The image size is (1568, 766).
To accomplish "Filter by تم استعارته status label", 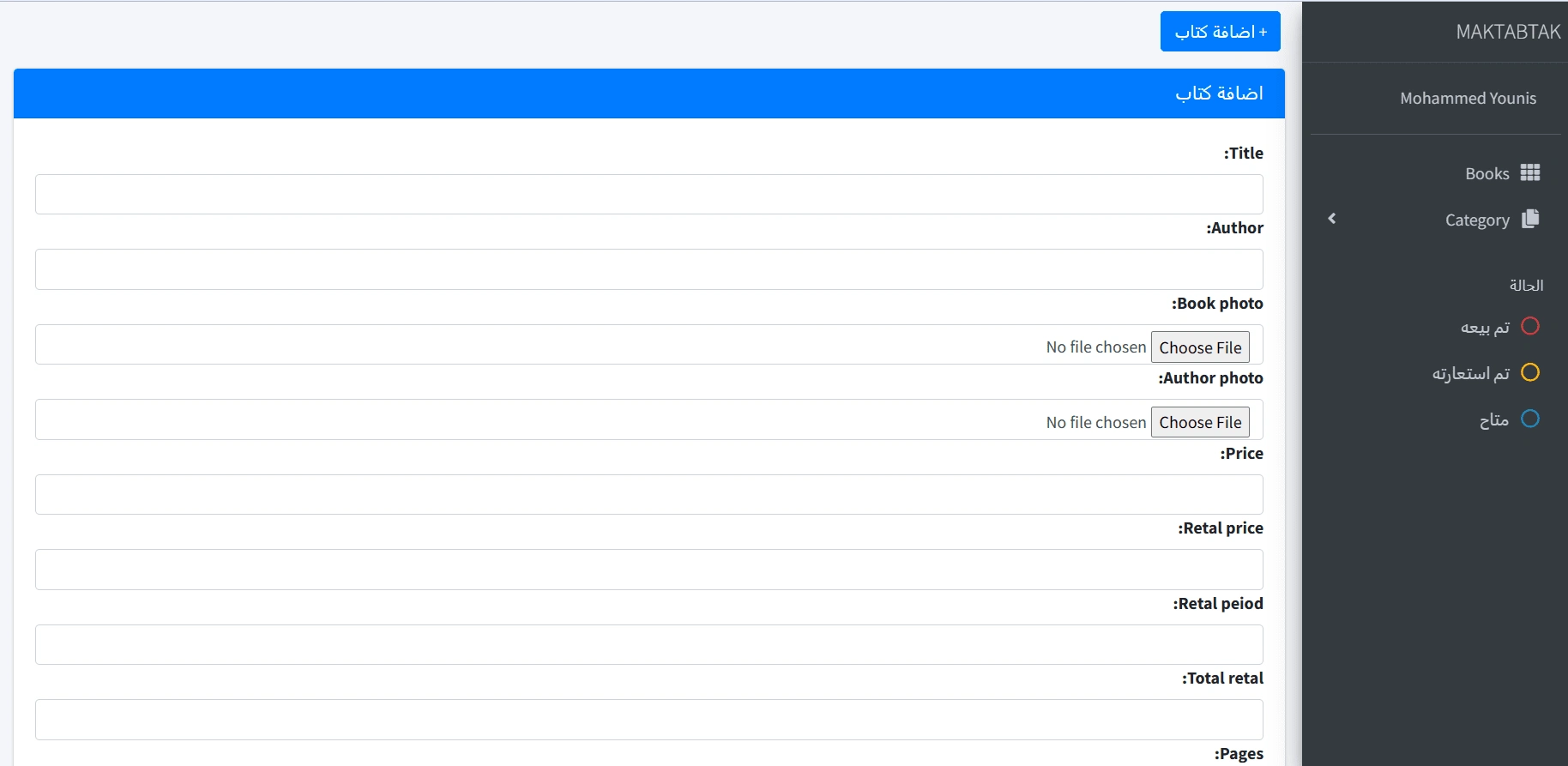I will [1470, 373].
